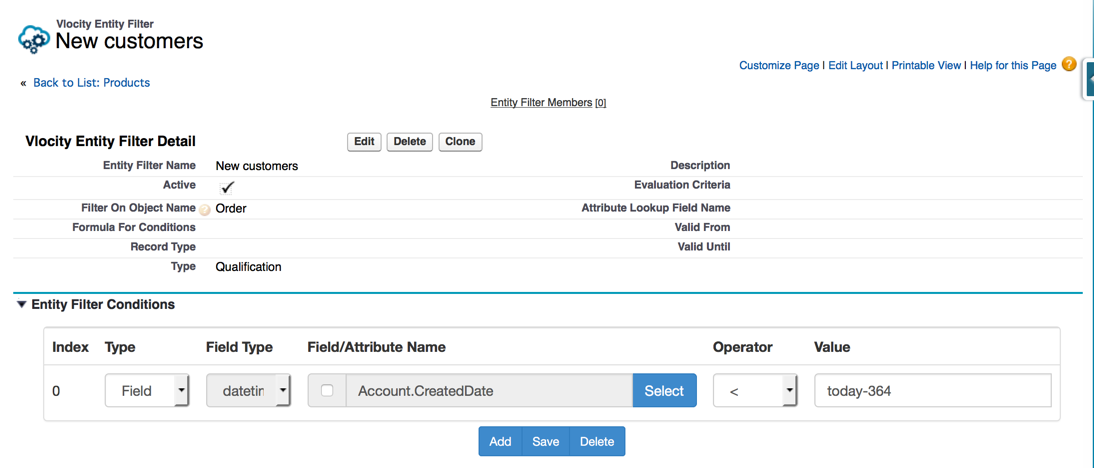Click the blue Delete button under conditions
Screen dimensions: 1094x468
[x=597, y=441]
